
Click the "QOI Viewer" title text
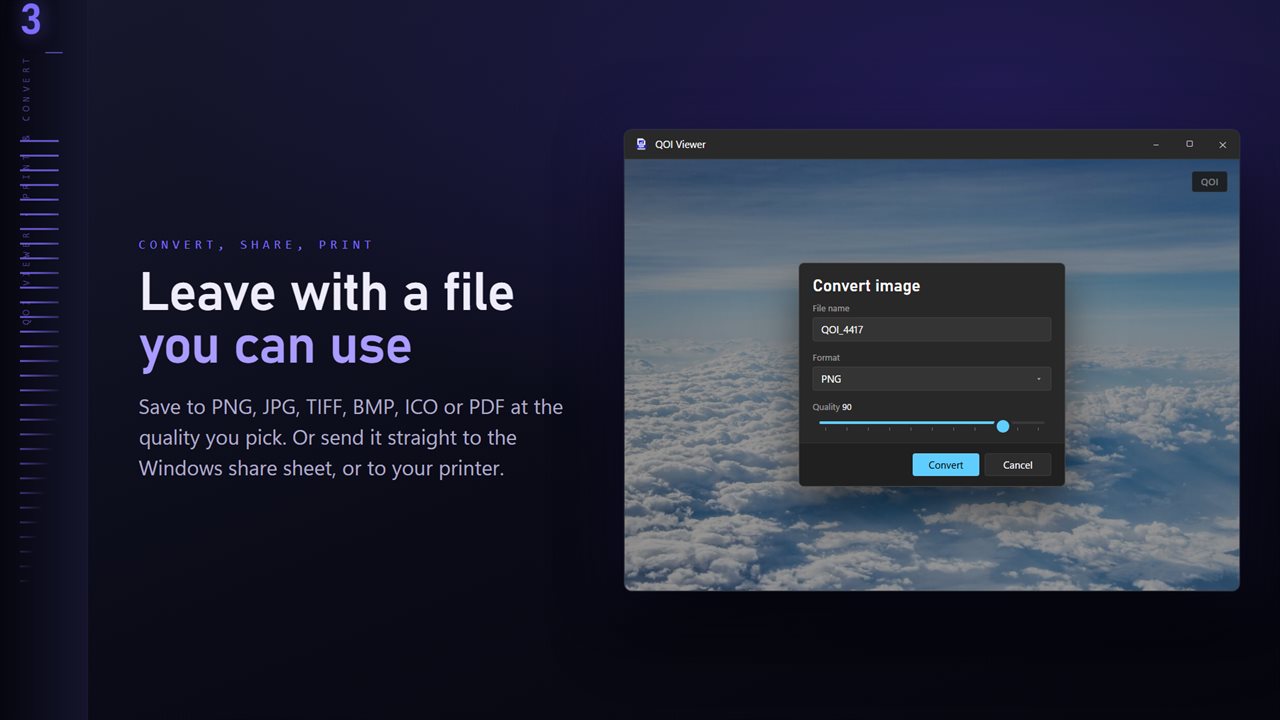pos(680,144)
